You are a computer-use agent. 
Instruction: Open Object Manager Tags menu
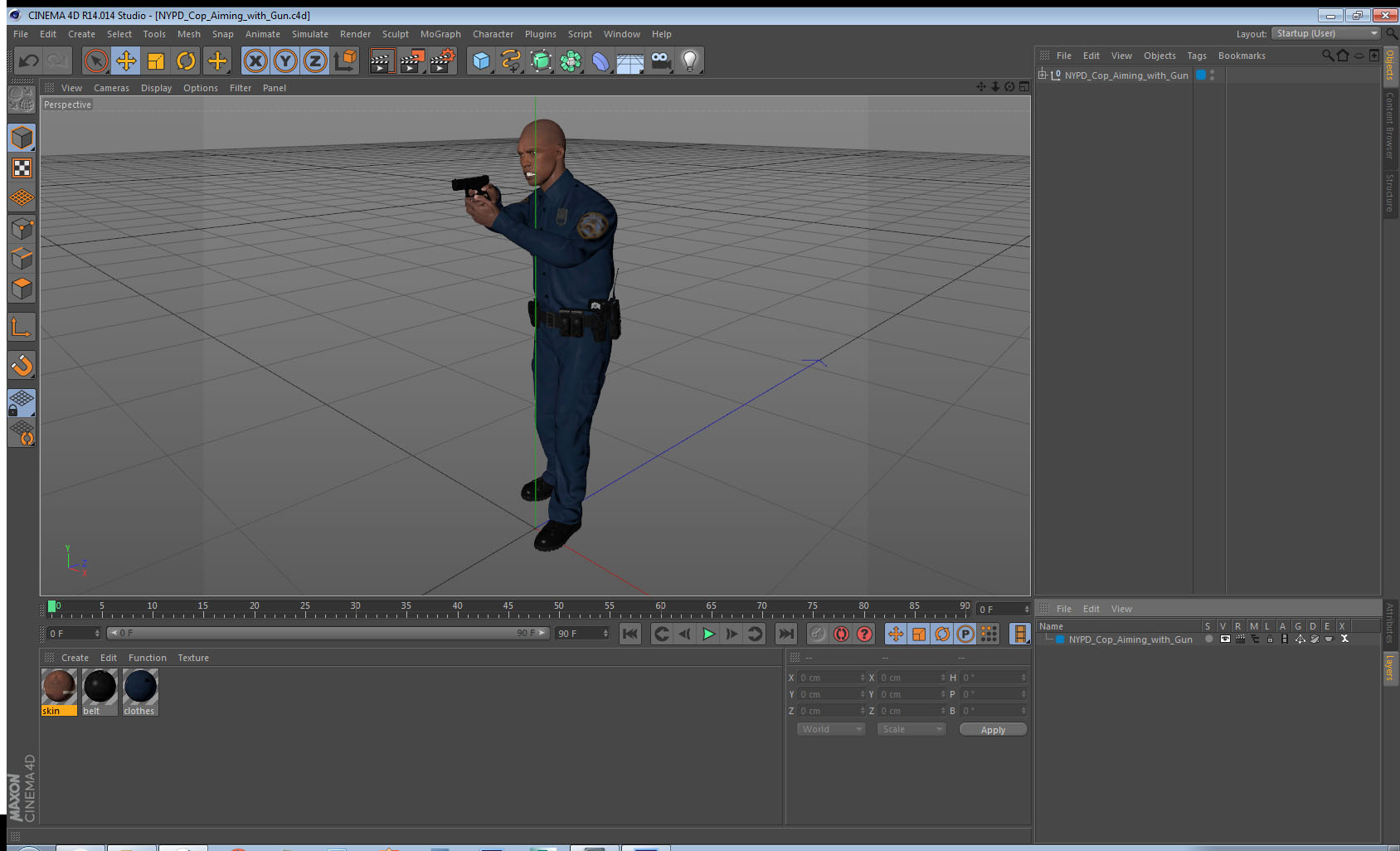[1196, 56]
